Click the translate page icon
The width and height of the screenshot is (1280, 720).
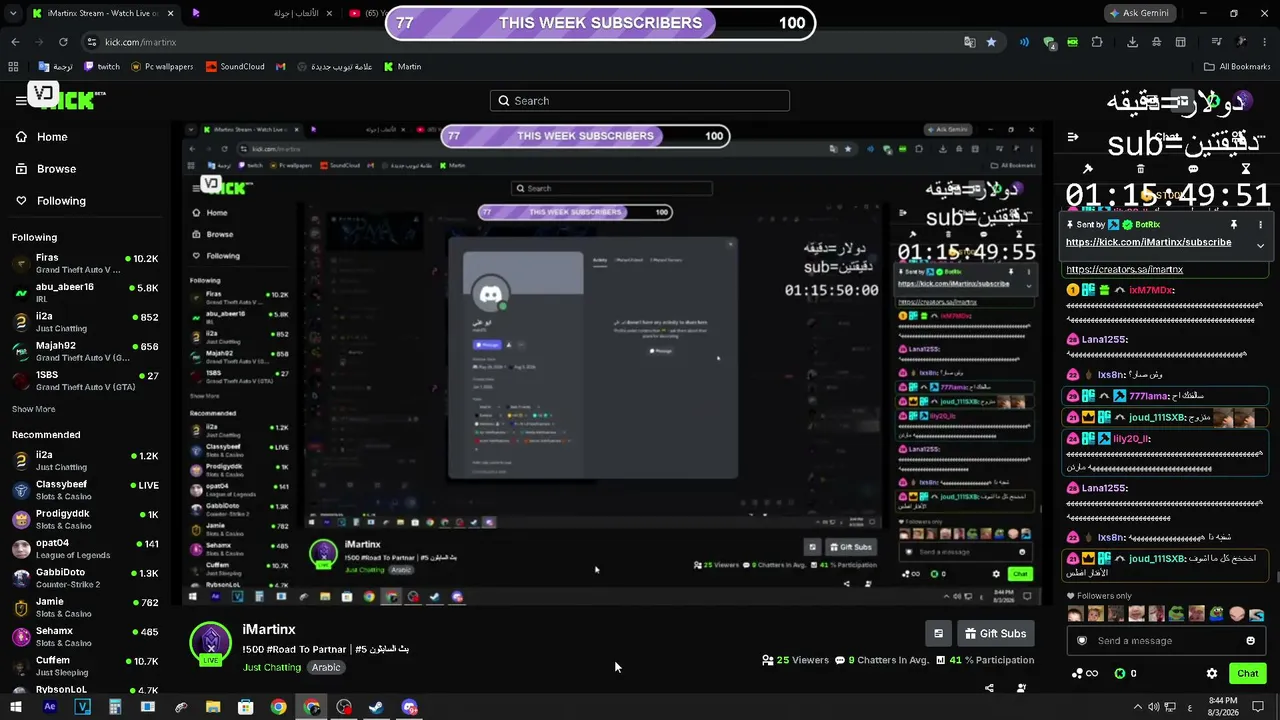click(x=969, y=42)
